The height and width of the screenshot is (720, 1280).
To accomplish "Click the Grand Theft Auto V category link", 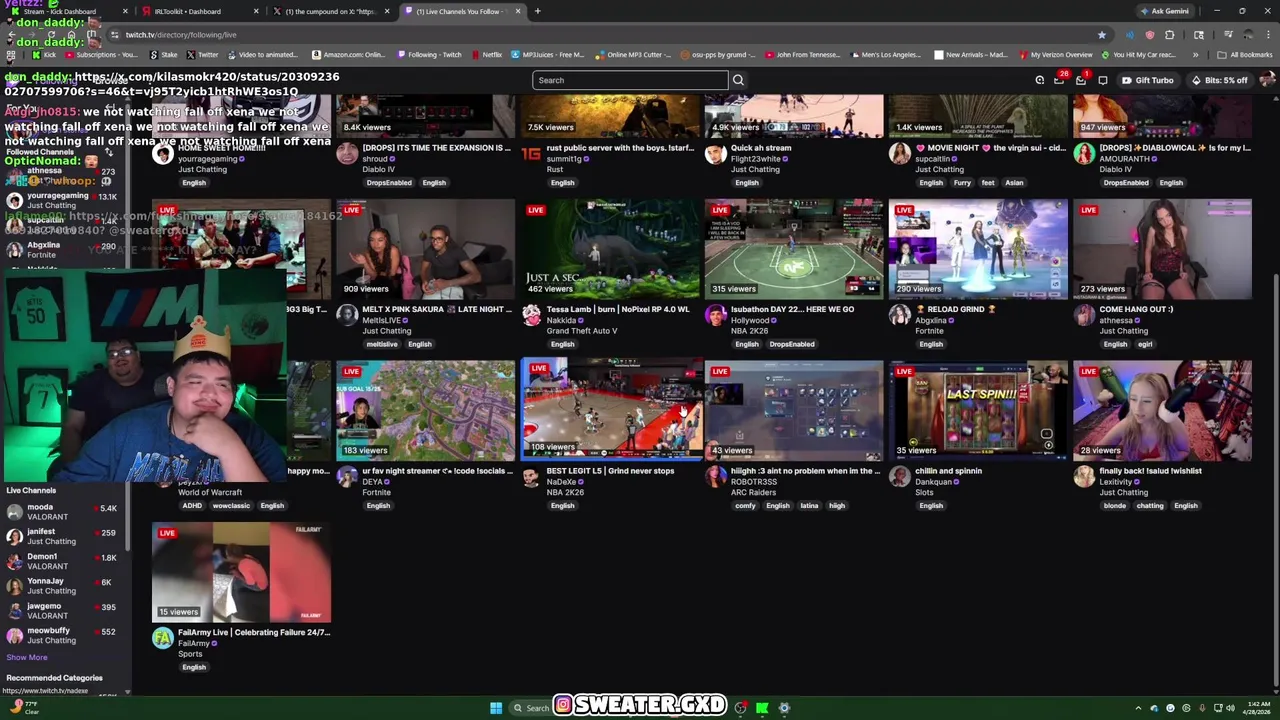I will click(581, 331).
